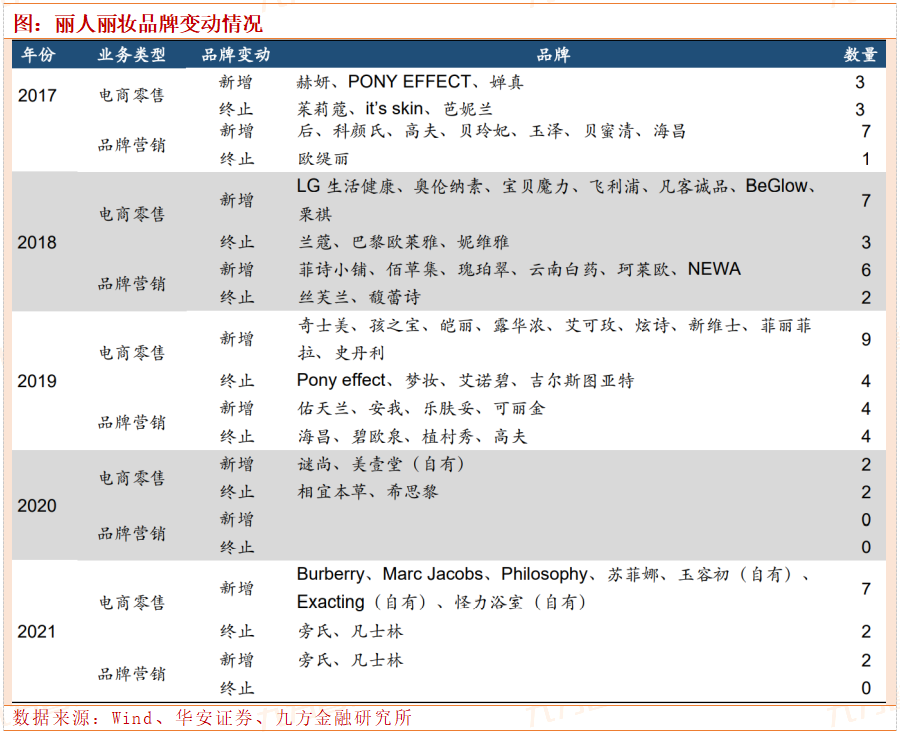This screenshot has width=900, height=734.
Task: Click the brand cell 丝芙兰、馥蕾诗
Action: pyautogui.click(x=359, y=297)
